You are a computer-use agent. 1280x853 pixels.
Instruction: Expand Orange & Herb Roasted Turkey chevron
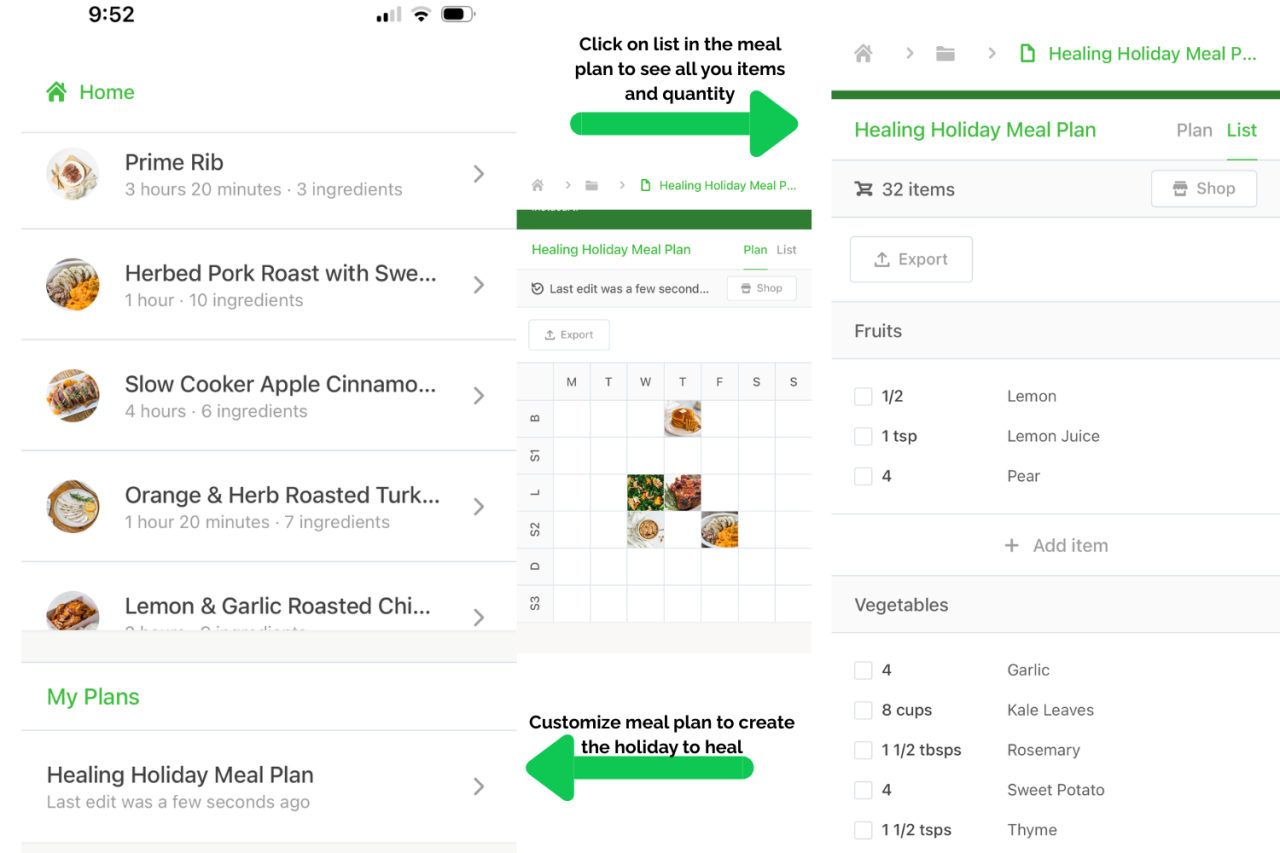tap(479, 507)
